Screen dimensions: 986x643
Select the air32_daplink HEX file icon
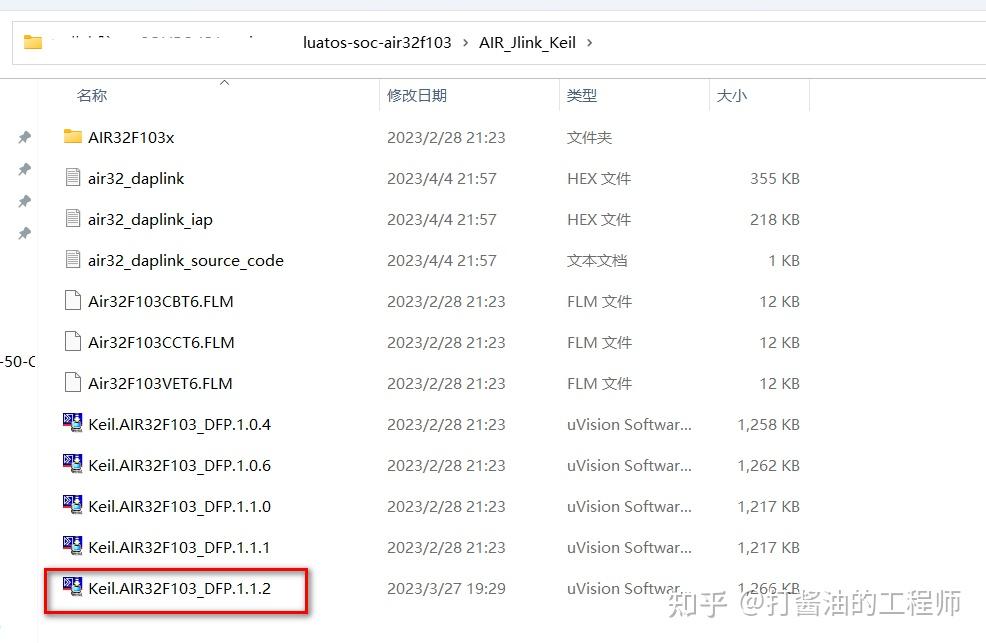click(73, 177)
